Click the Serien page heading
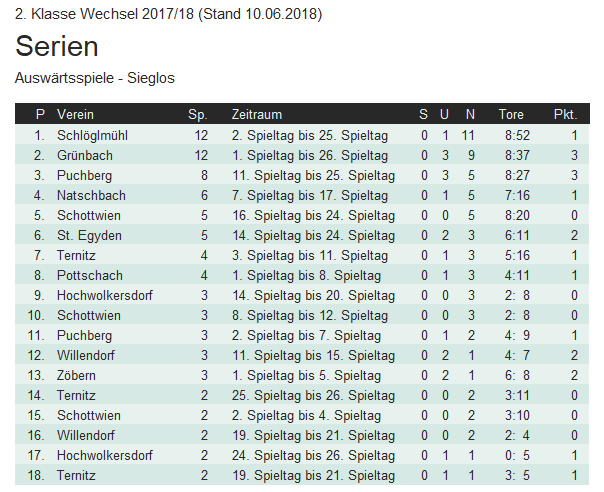This screenshot has width=604, height=492. tap(57, 47)
